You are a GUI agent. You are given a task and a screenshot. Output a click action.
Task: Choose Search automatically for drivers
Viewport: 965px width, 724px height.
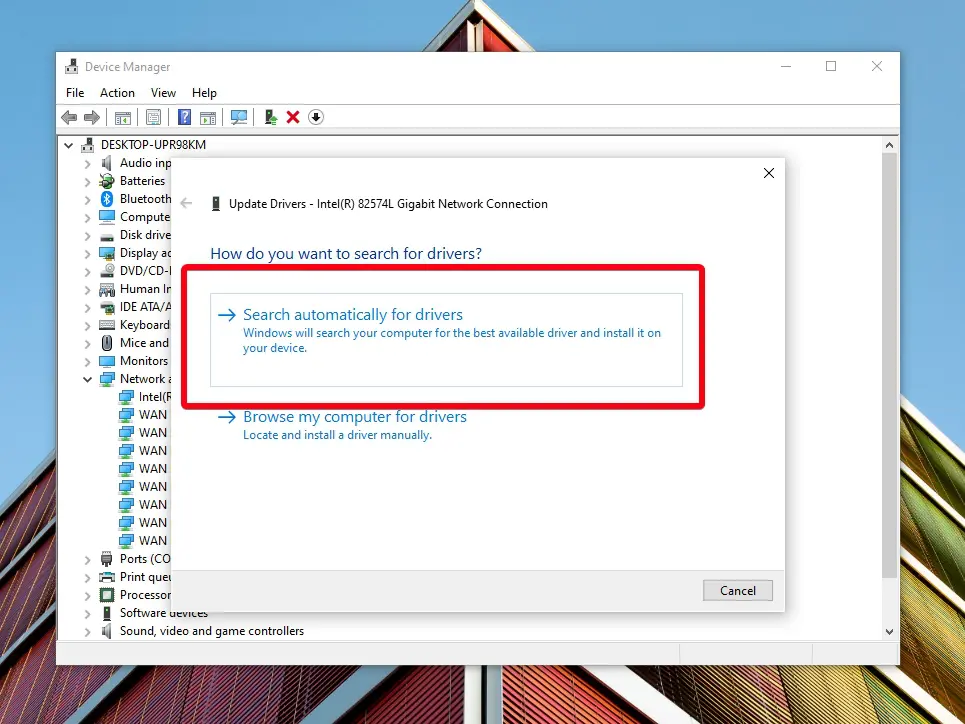point(446,340)
